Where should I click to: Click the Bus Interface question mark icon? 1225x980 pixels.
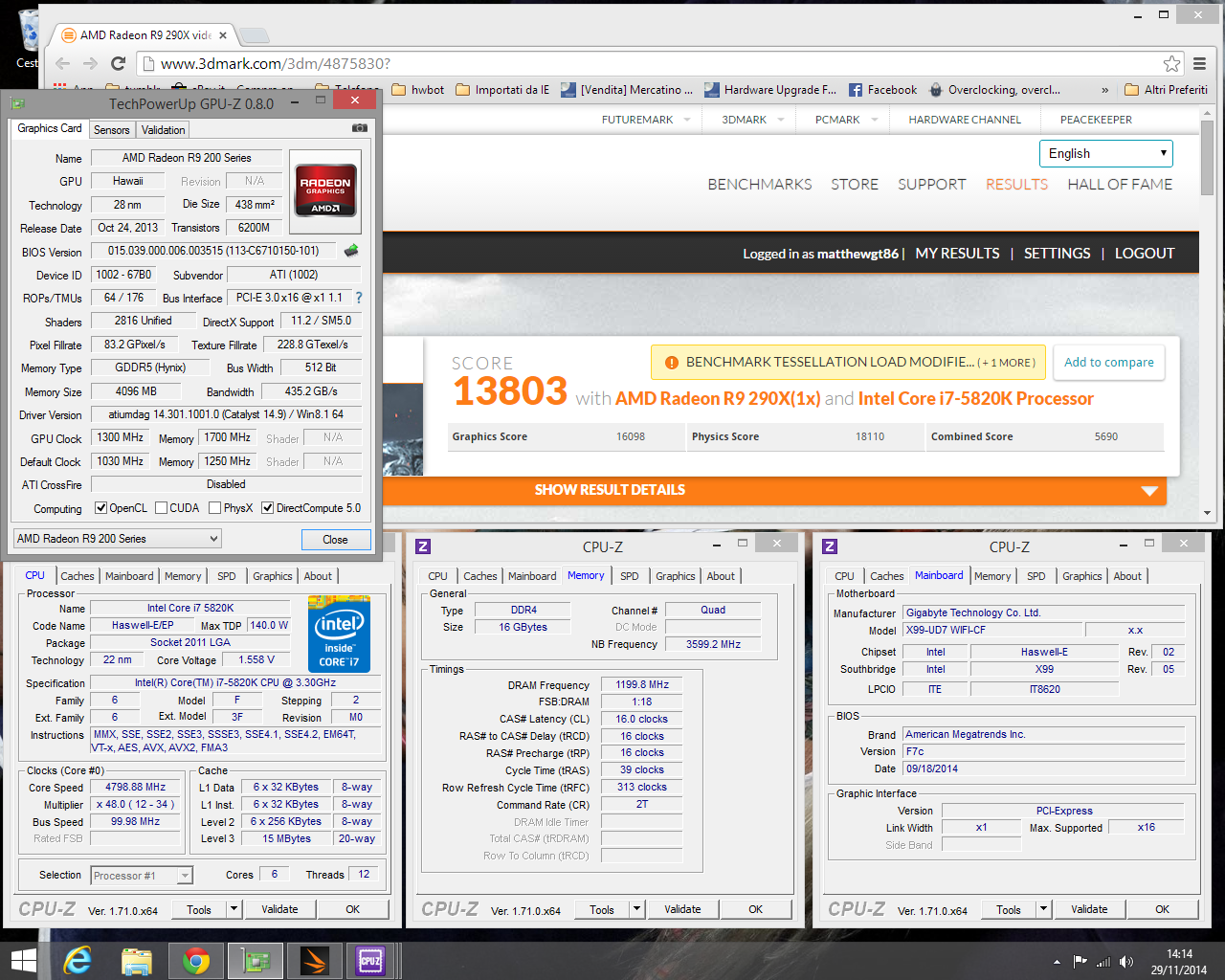point(359,298)
